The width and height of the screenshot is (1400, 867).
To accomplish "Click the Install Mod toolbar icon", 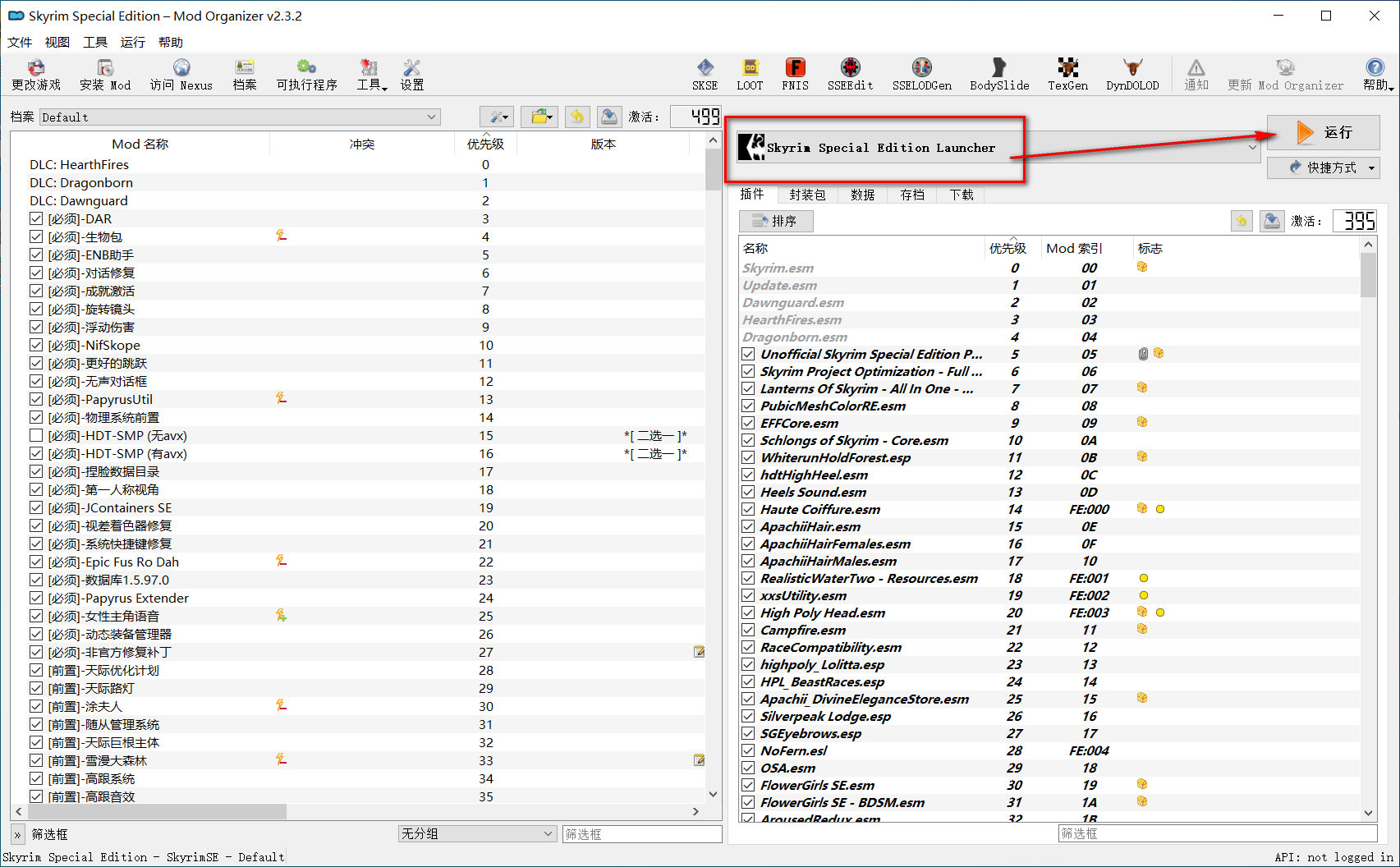I will (x=105, y=73).
